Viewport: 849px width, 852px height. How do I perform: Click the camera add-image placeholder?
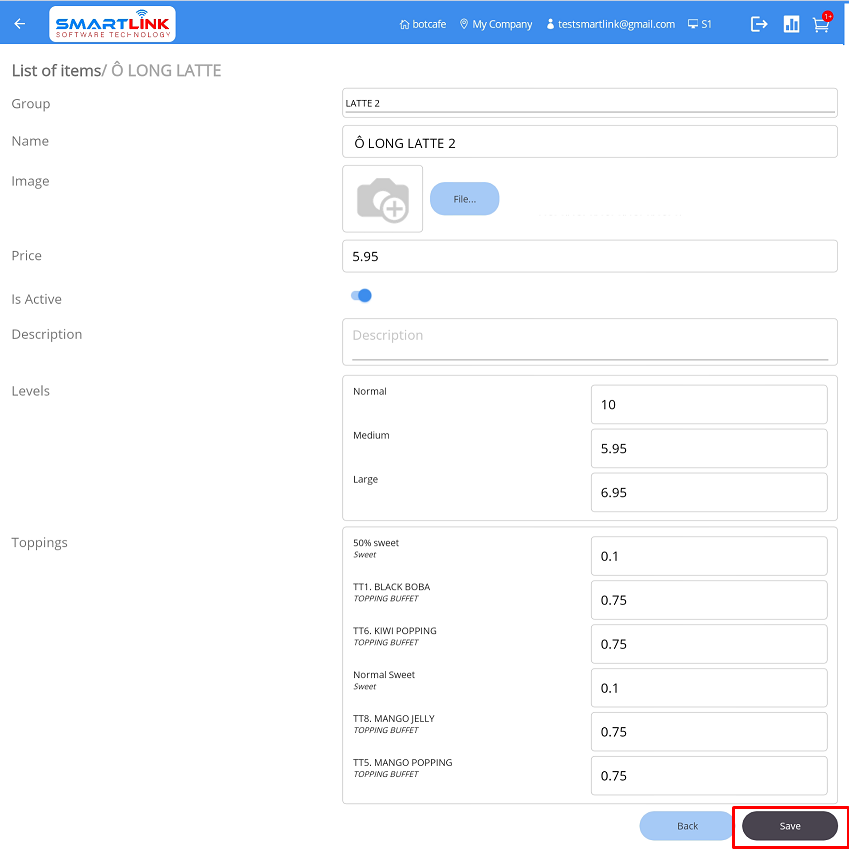pyautogui.click(x=383, y=199)
